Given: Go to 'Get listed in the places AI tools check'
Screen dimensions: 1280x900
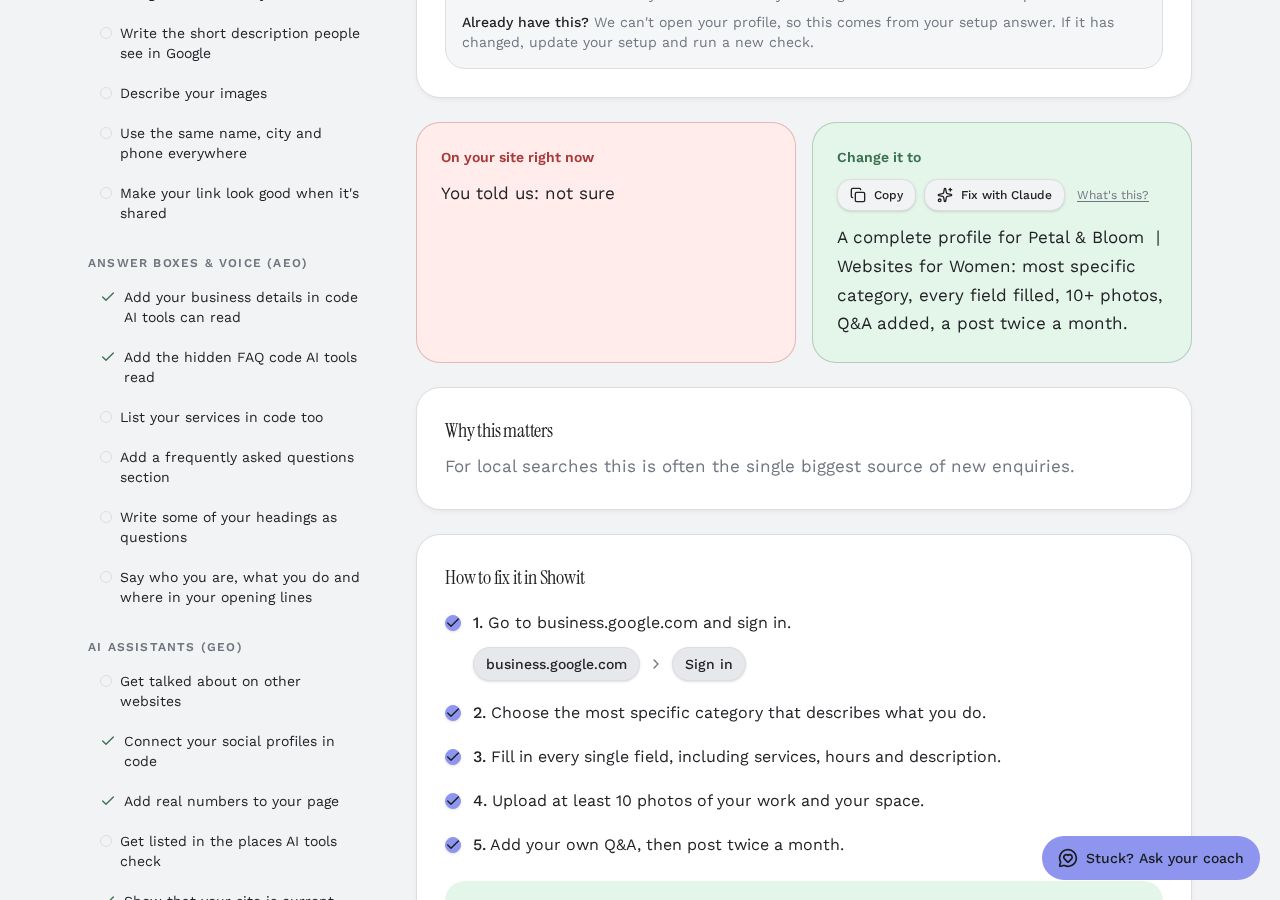Looking at the screenshot, I should (x=228, y=851).
